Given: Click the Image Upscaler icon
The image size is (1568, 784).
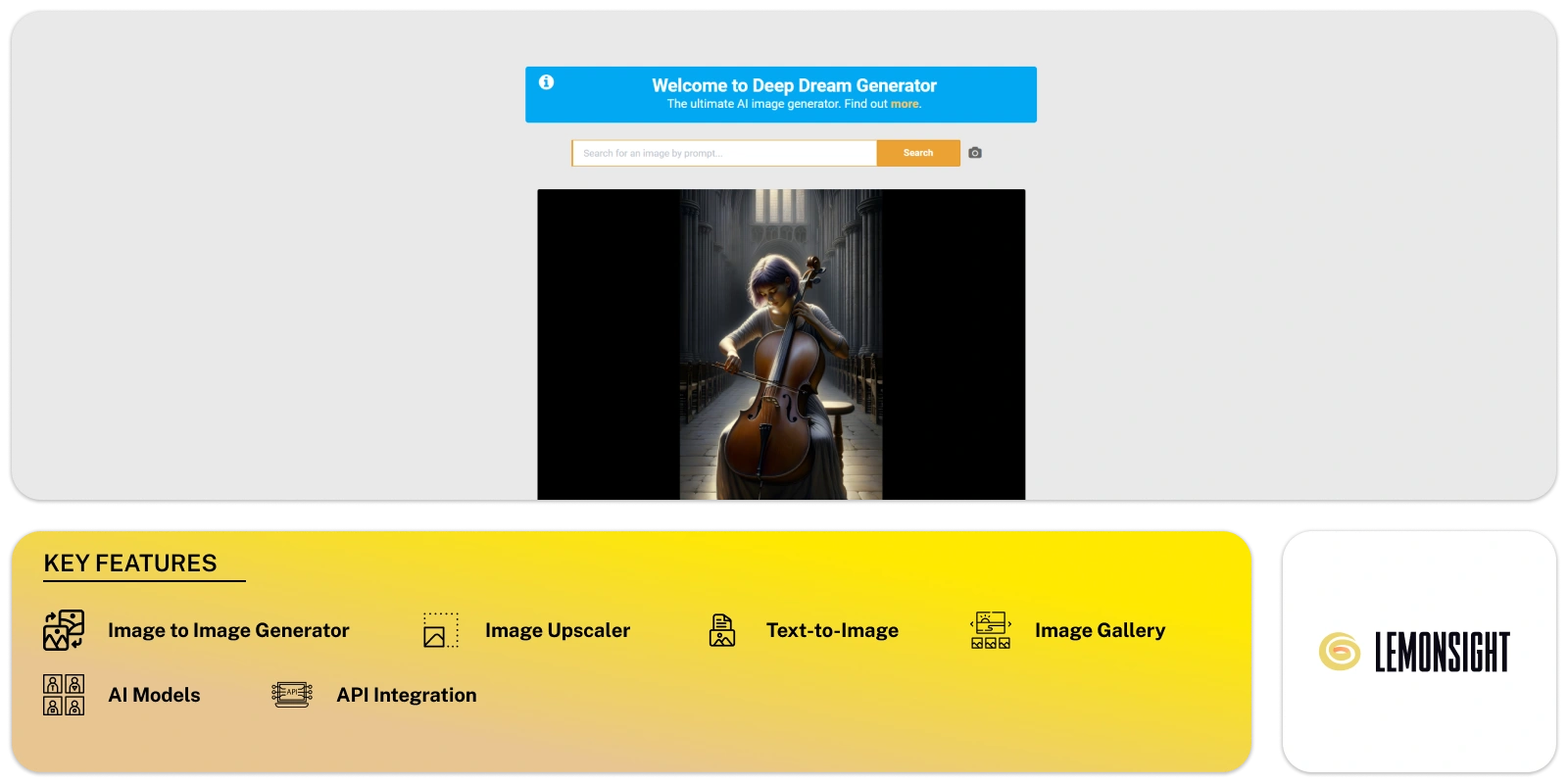Looking at the screenshot, I should (440, 630).
